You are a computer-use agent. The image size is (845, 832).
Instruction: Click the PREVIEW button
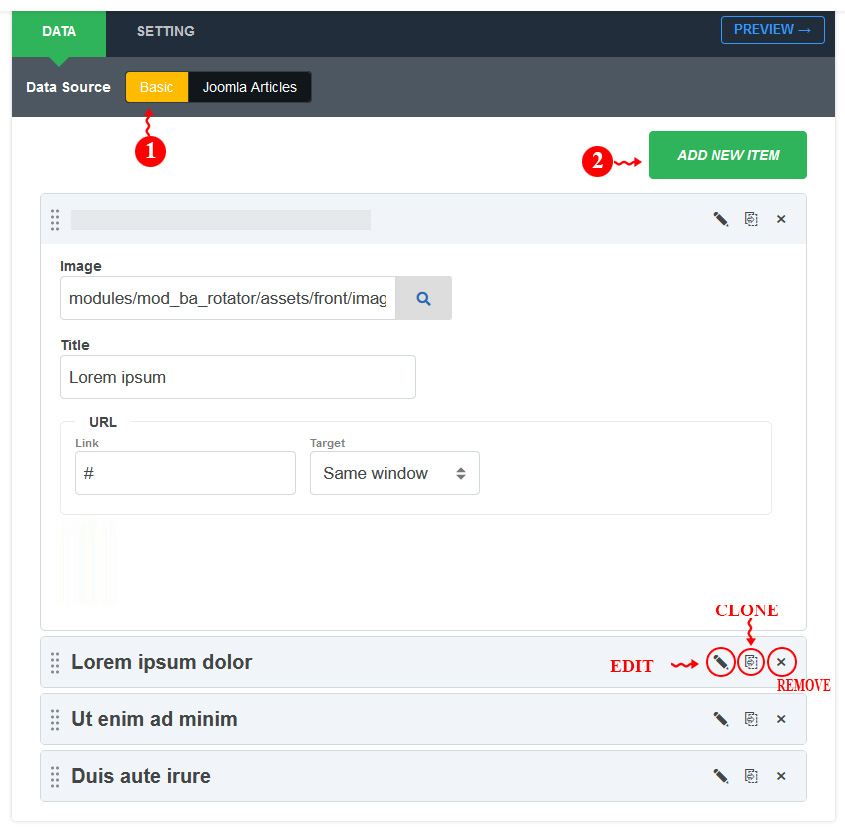click(x=772, y=30)
